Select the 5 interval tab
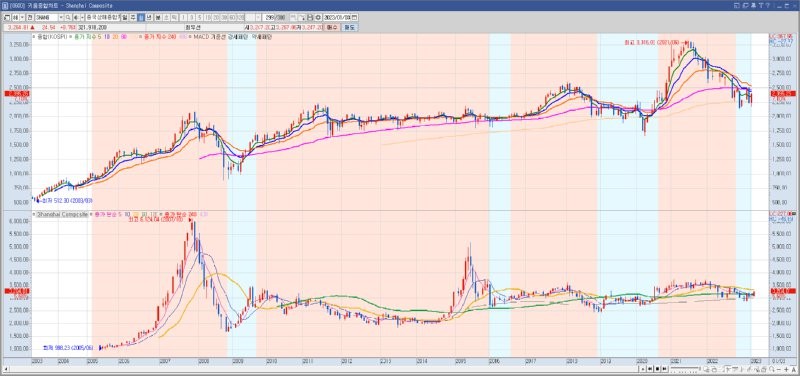This screenshot has height=376, width=800. tap(199, 17)
